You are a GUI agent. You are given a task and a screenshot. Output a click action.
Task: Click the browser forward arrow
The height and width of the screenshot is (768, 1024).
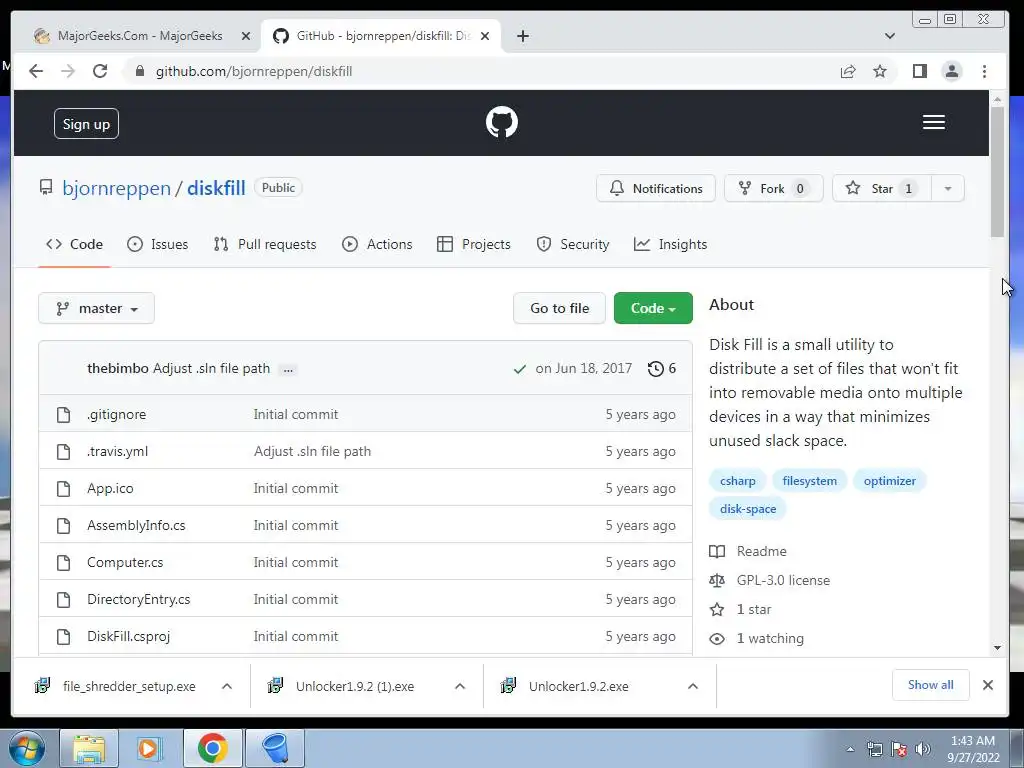(68, 71)
